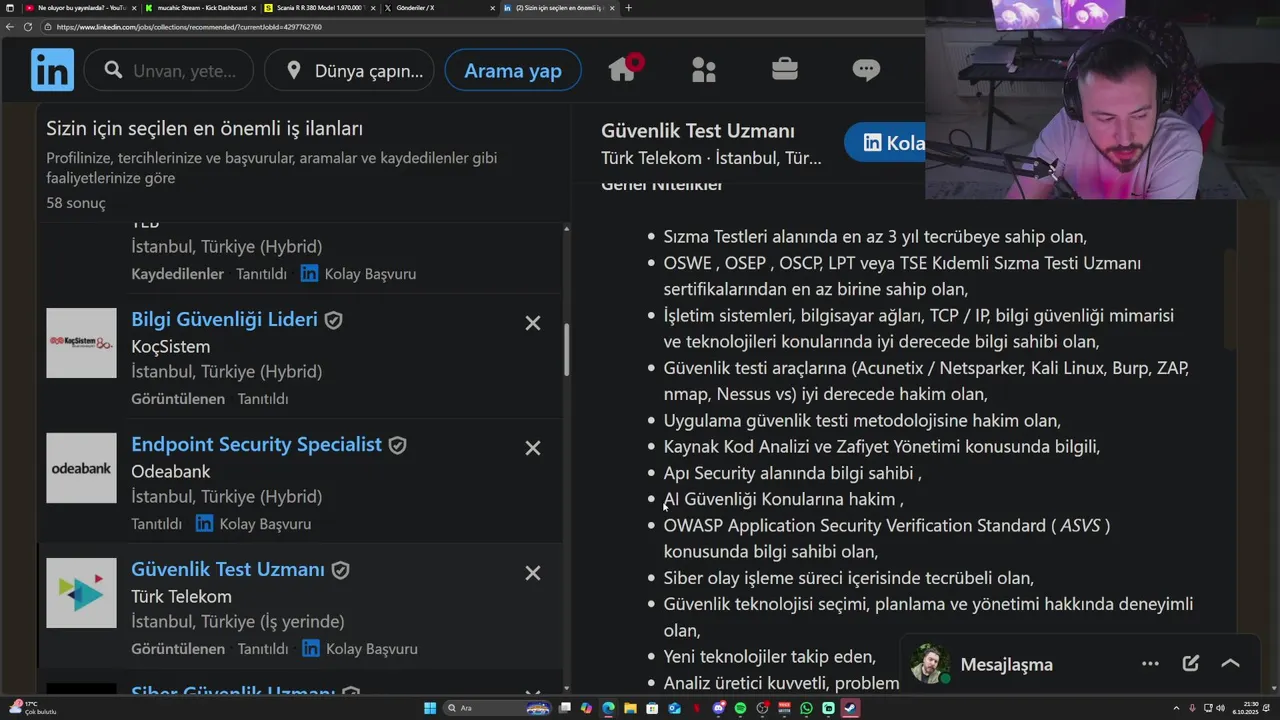Open the Bilgi Güvenliği Lideri job listing
Image resolution: width=1280 pixels, height=720 pixels.
pos(224,319)
